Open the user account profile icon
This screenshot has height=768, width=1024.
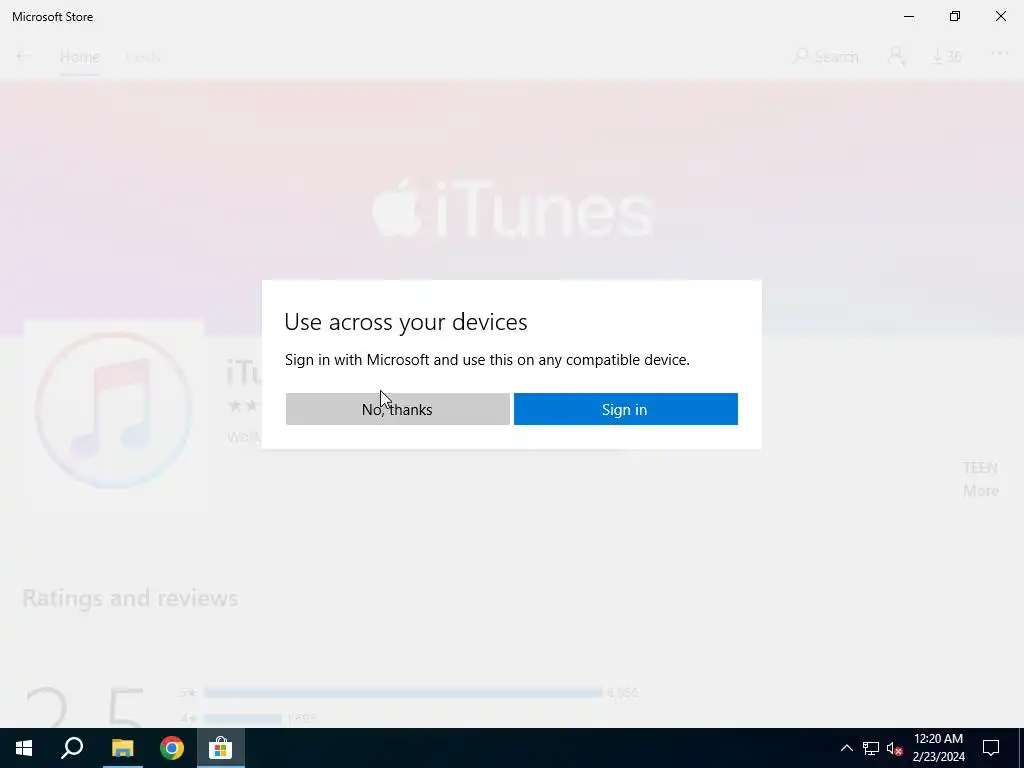896,56
